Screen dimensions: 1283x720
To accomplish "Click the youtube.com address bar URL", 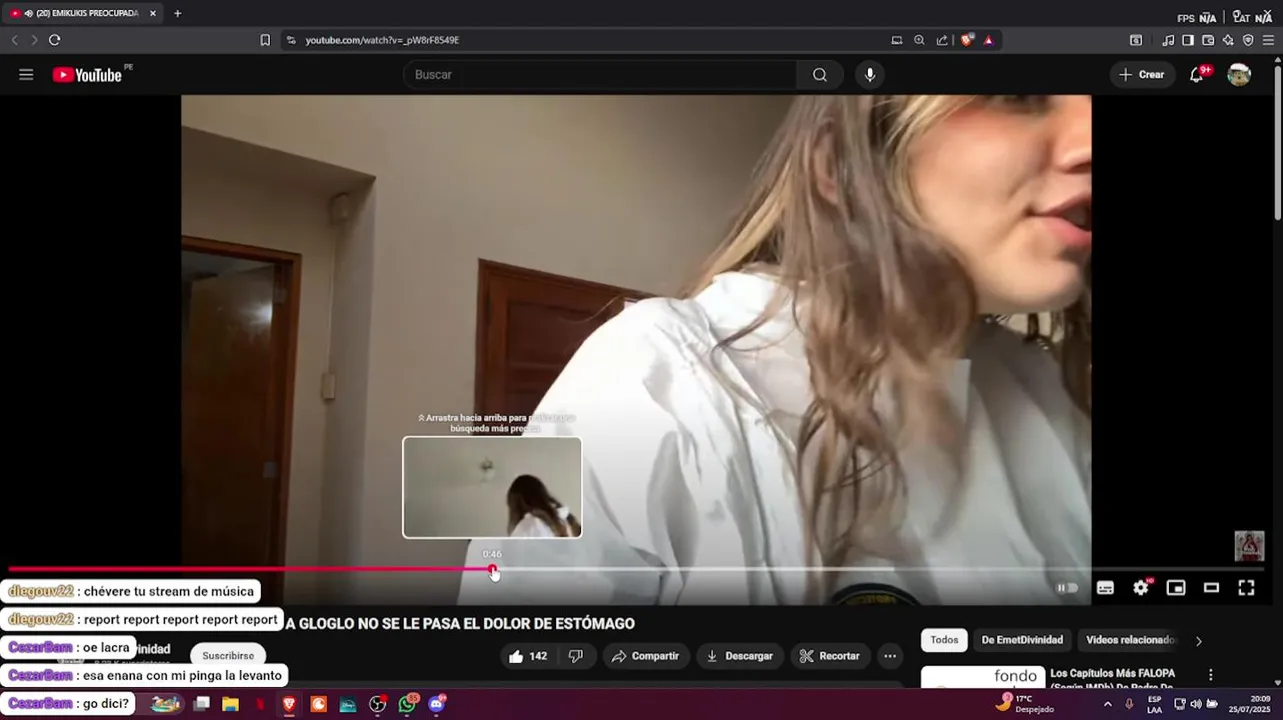I will coord(382,40).
